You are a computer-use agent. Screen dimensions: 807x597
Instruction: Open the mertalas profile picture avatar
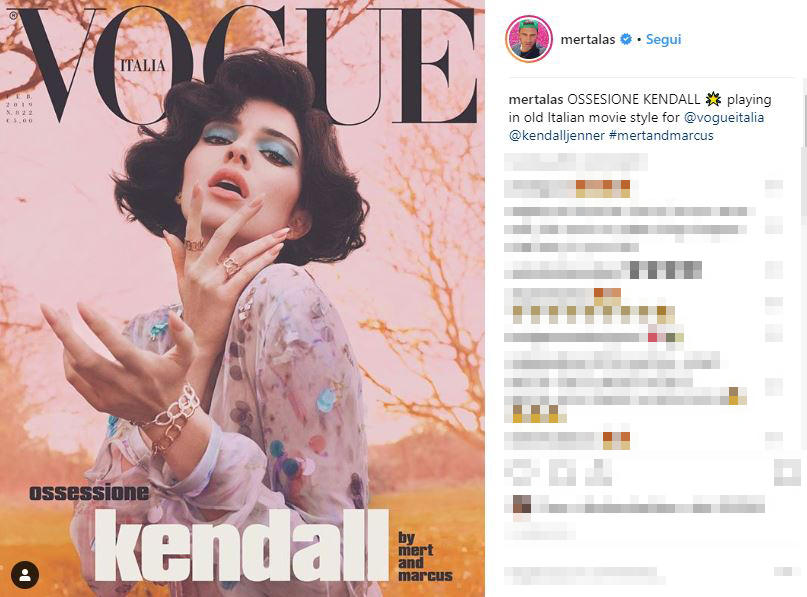click(529, 39)
